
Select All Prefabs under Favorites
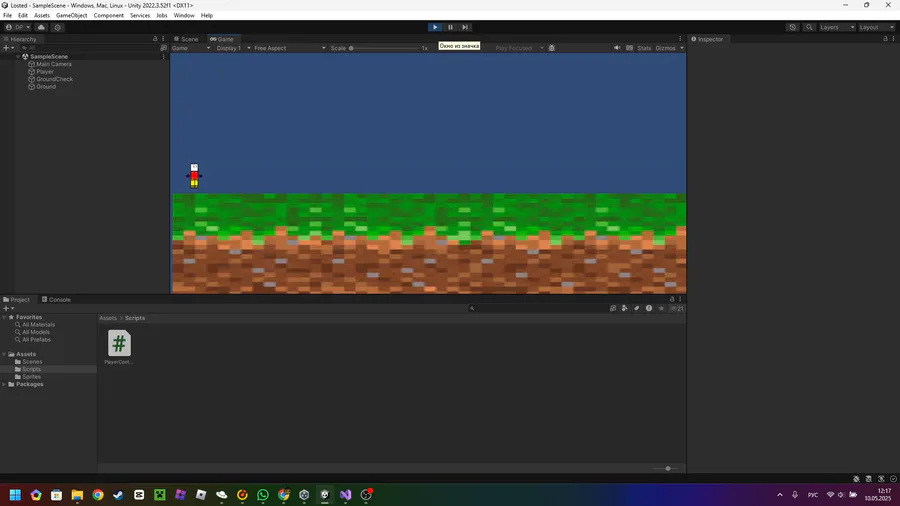36,340
